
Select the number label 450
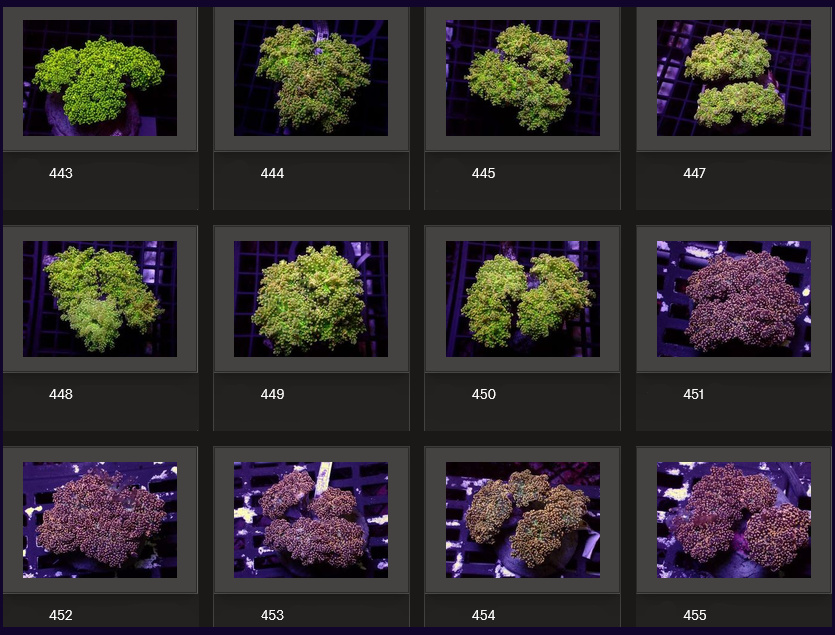(x=484, y=394)
